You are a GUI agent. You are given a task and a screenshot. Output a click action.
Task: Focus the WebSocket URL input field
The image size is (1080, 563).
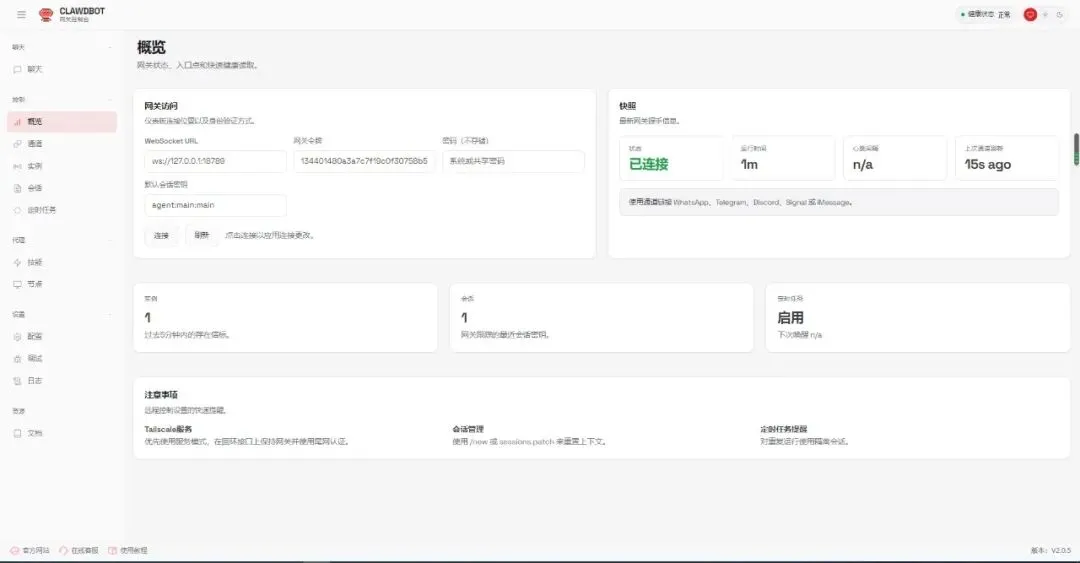[x=216, y=161]
